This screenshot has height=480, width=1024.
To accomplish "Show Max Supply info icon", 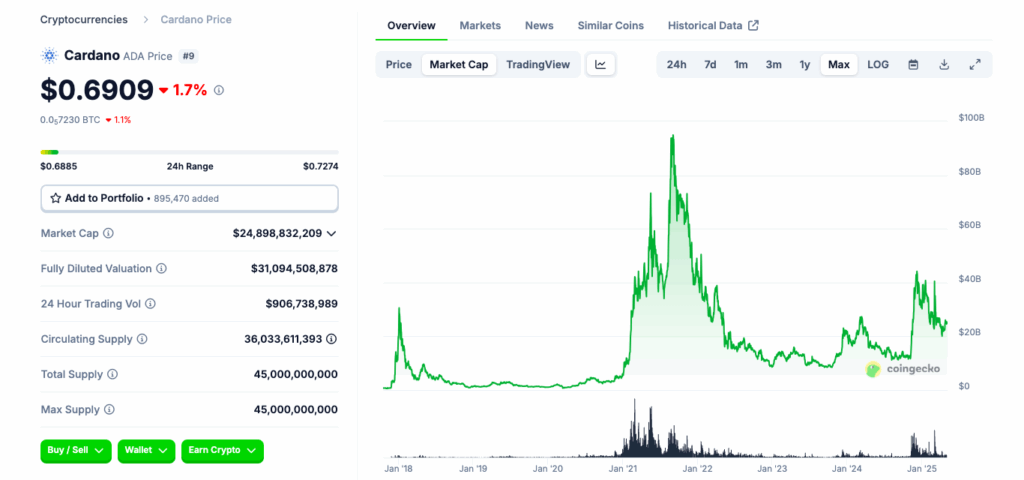I will 109,409.
